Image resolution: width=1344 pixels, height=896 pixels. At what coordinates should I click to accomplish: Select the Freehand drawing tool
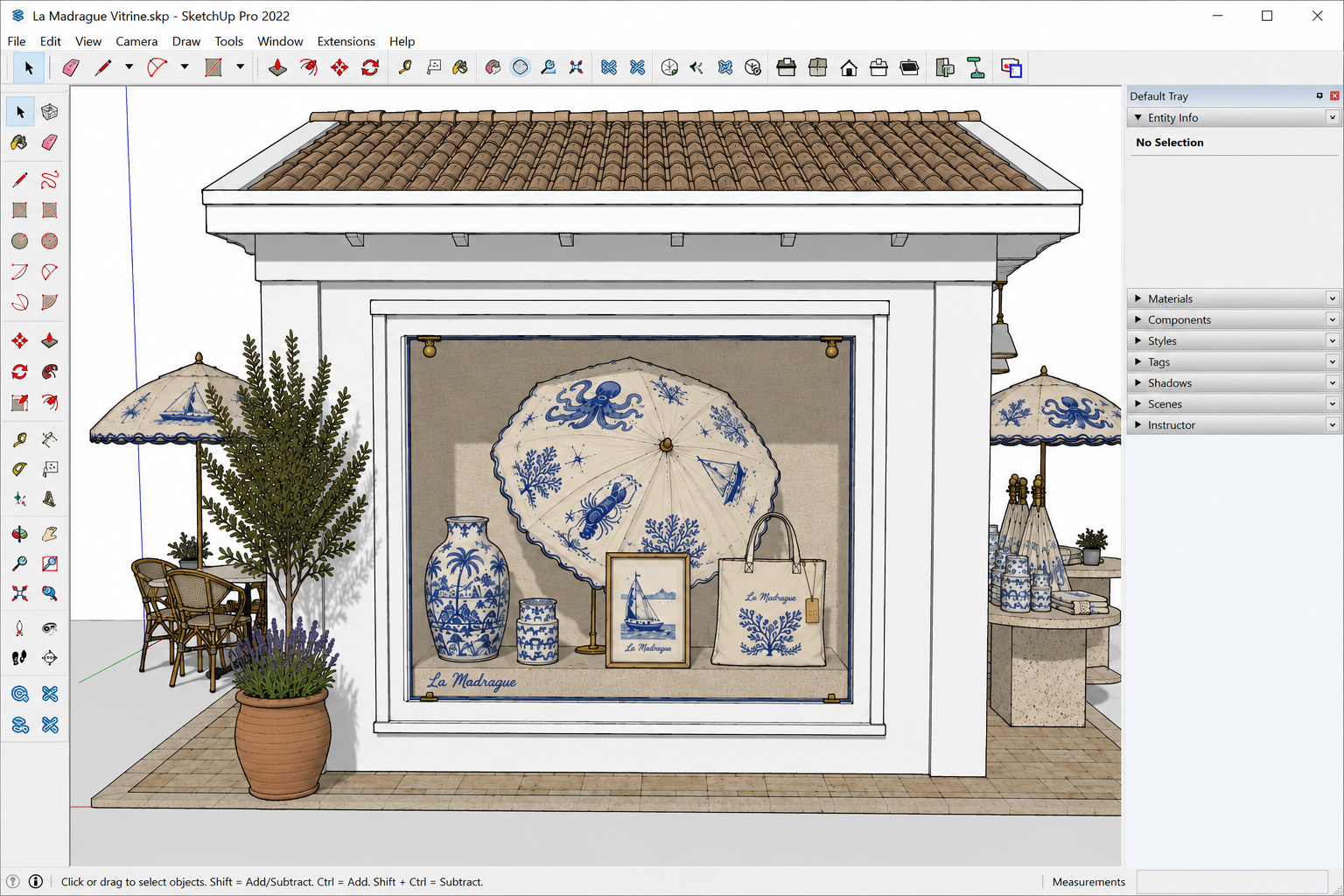tap(50, 180)
